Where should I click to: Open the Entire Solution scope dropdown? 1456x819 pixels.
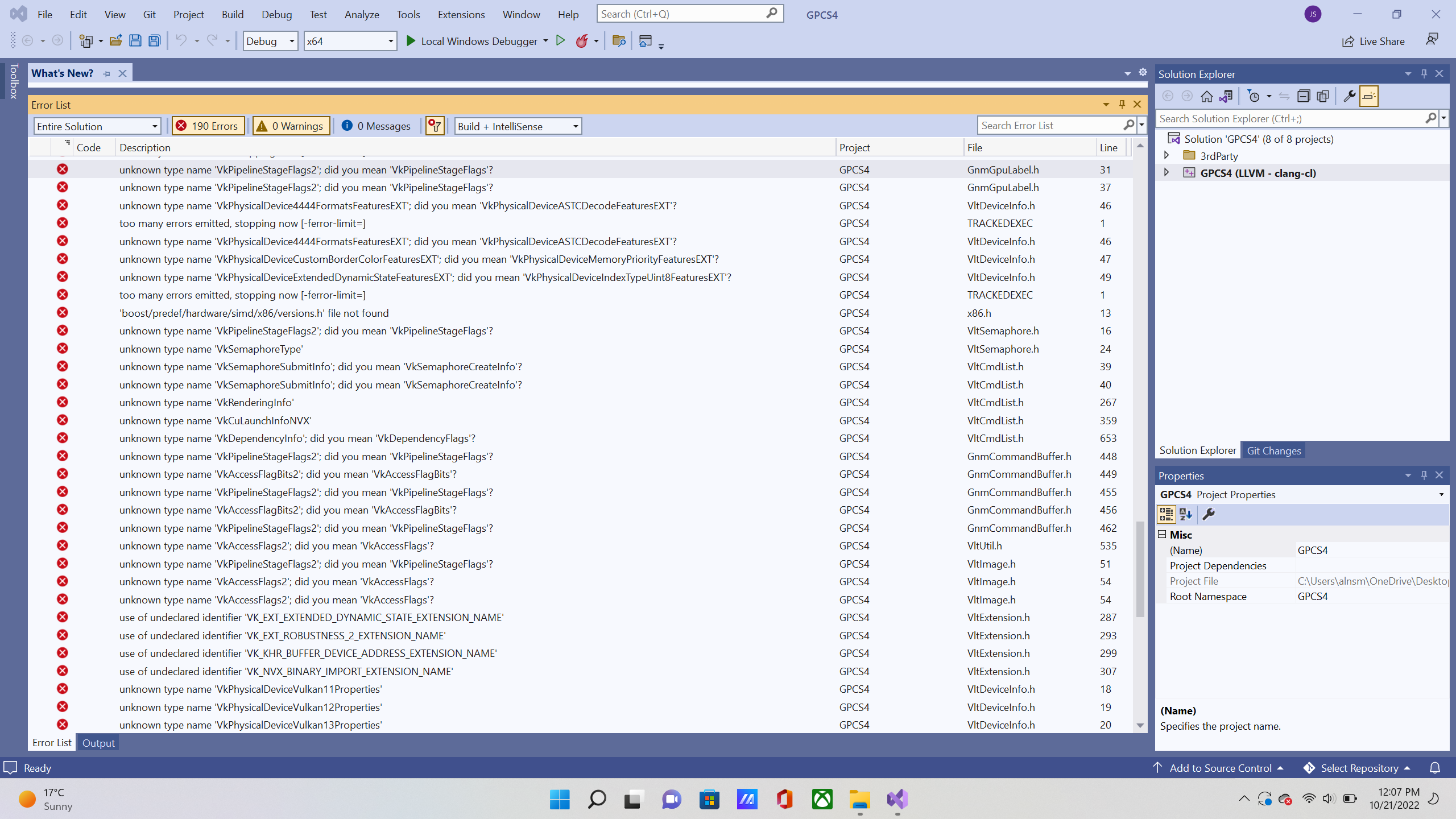(97, 126)
